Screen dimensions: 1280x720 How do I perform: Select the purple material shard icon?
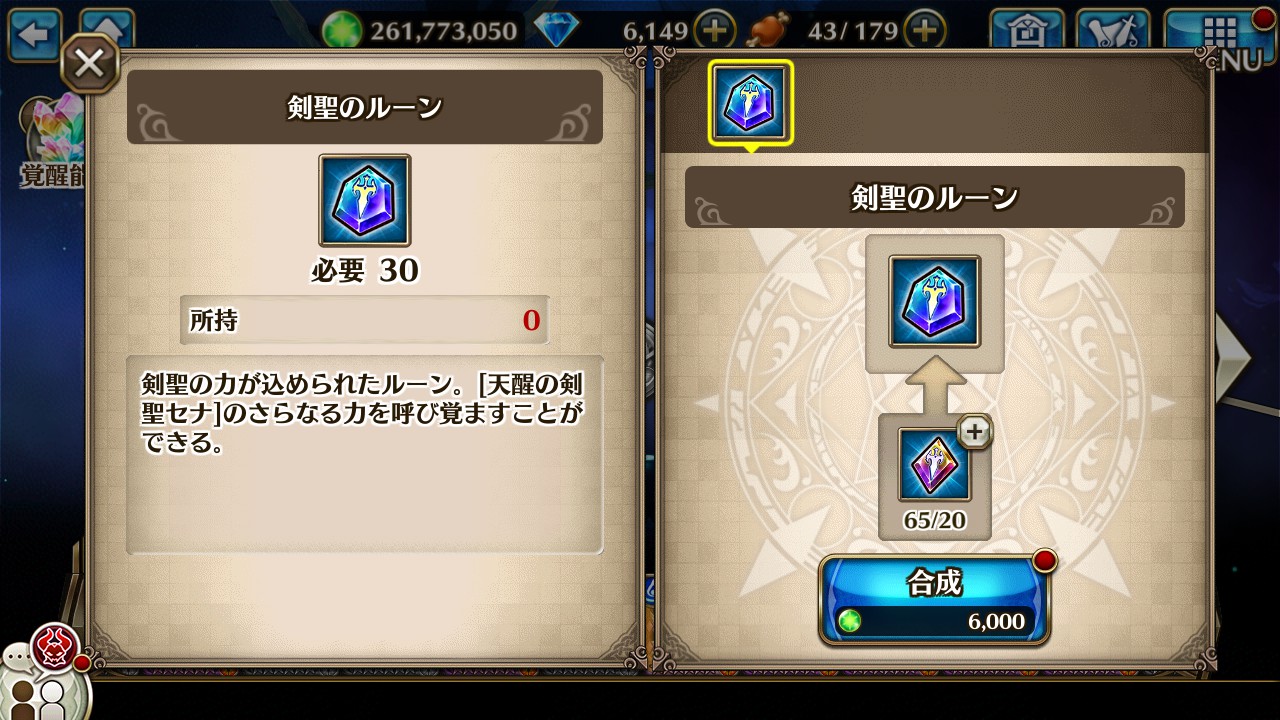(x=935, y=465)
